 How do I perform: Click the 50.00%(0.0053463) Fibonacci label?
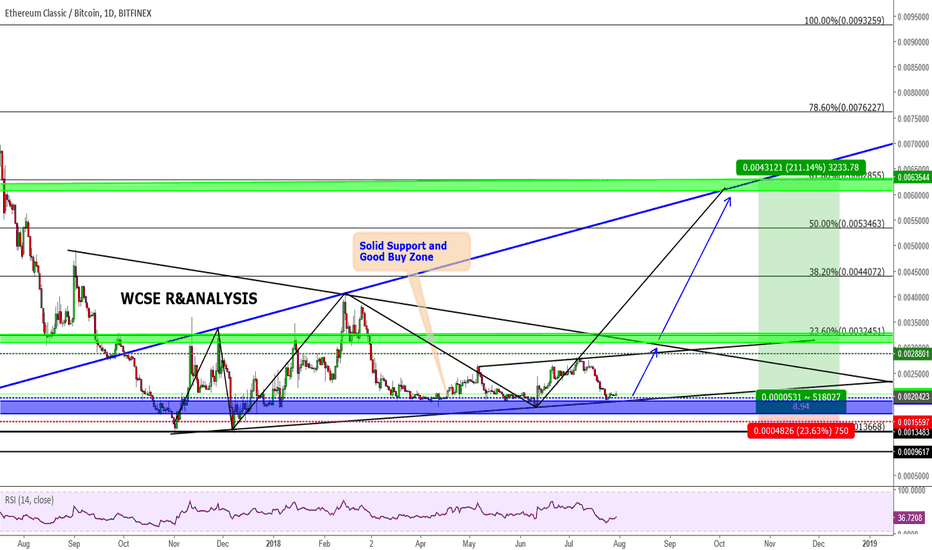(846, 224)
